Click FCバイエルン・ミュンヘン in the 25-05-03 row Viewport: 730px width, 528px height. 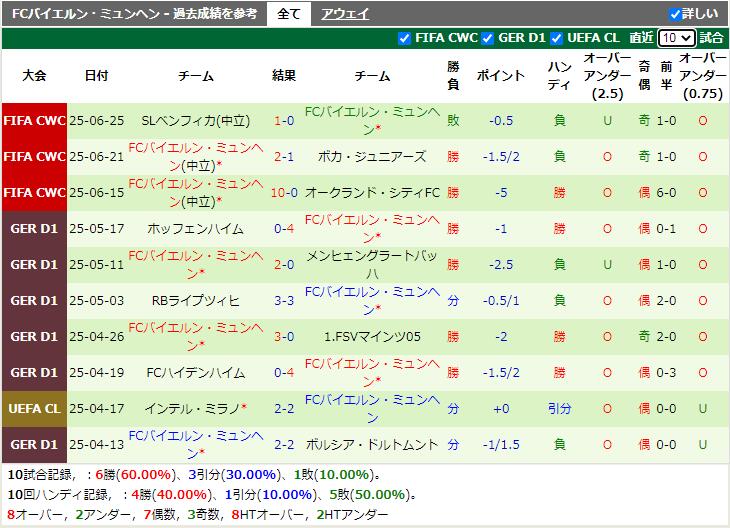[372, 300]
